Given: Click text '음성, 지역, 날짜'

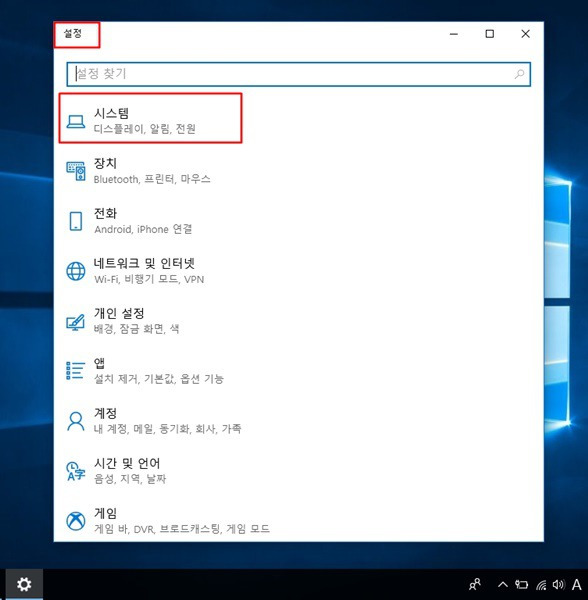Looking at the screenshot, I should [130, 479].
